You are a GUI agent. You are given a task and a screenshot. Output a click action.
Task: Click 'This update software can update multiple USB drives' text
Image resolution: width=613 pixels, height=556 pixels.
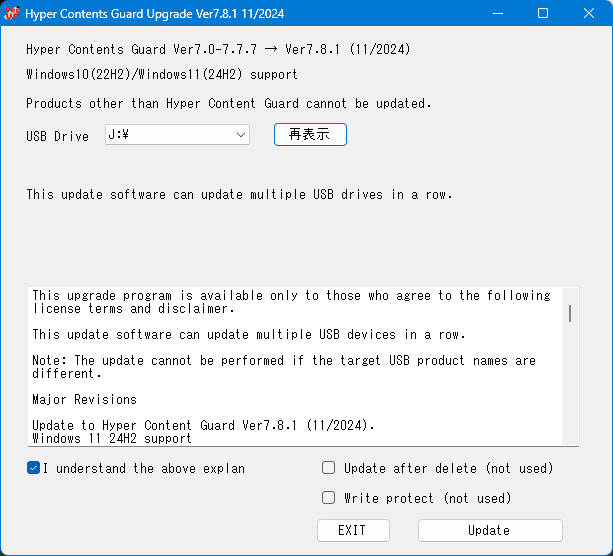(x=239, y=194)
